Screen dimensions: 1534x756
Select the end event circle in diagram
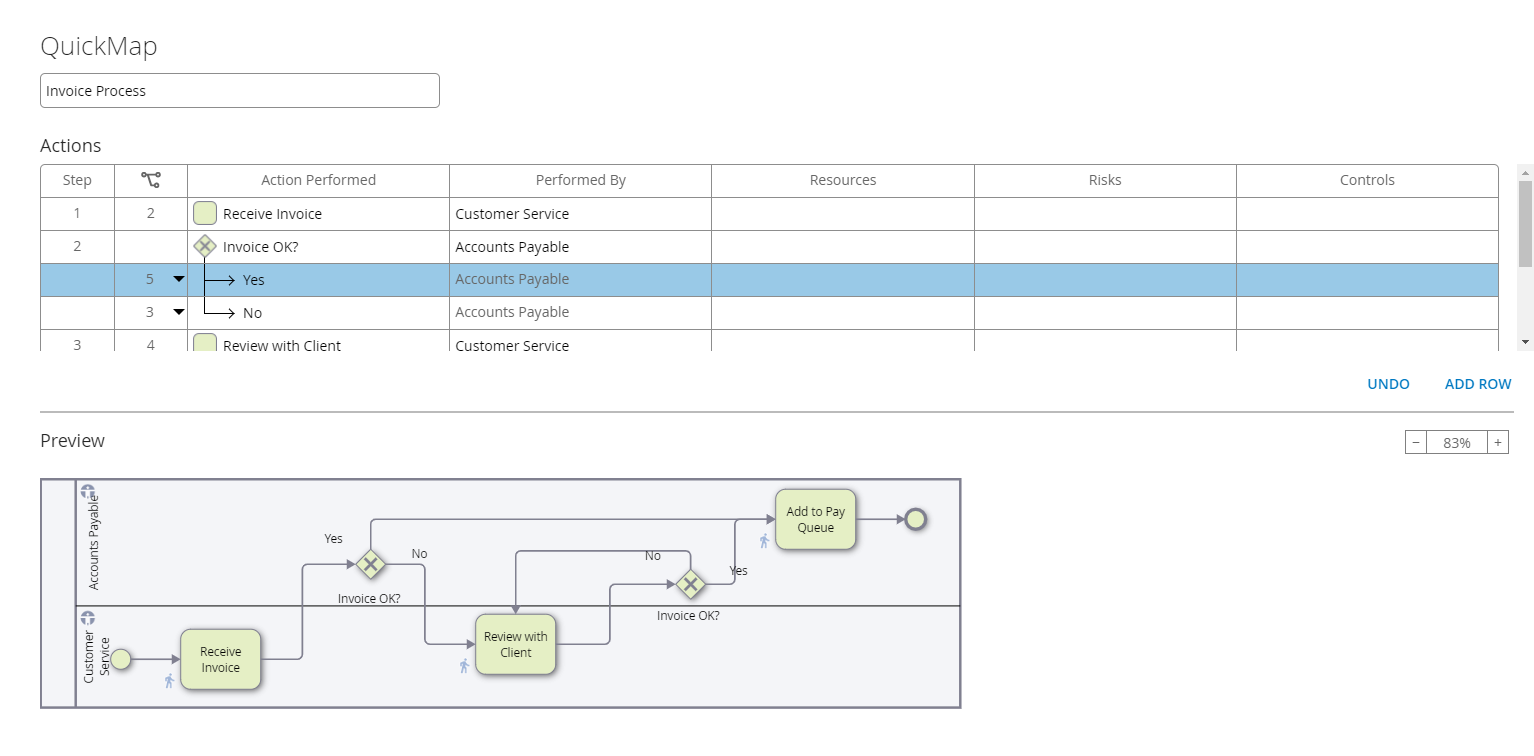tap(914, 518)
